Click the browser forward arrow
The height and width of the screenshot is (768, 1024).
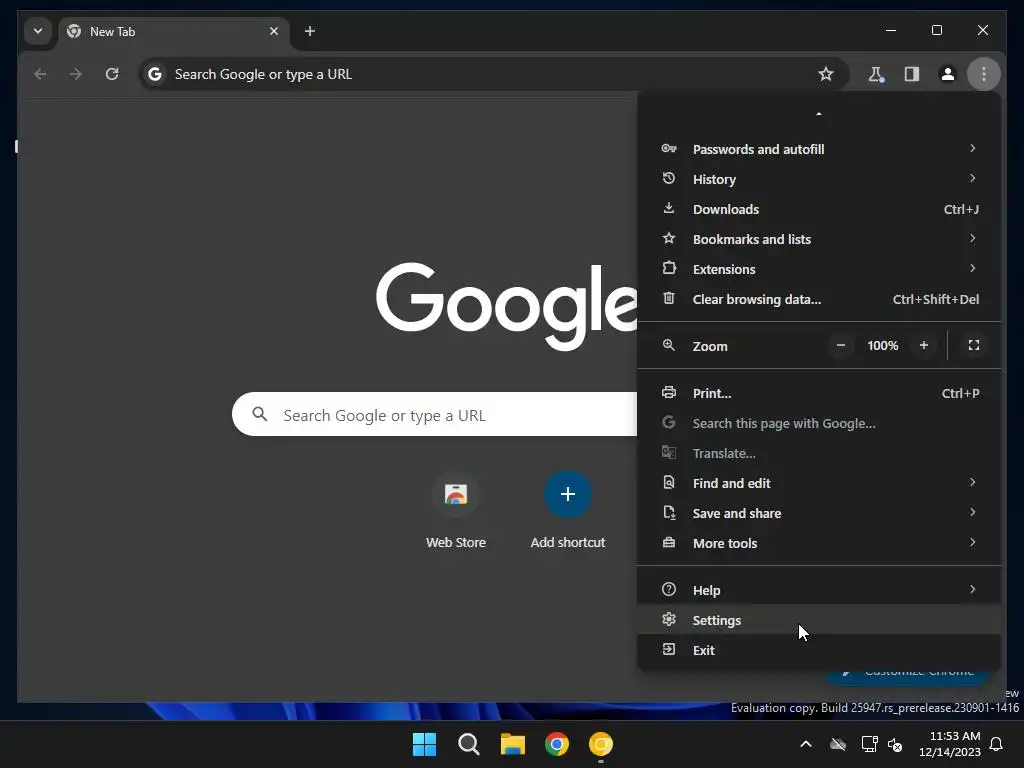[x=76, y=74]
